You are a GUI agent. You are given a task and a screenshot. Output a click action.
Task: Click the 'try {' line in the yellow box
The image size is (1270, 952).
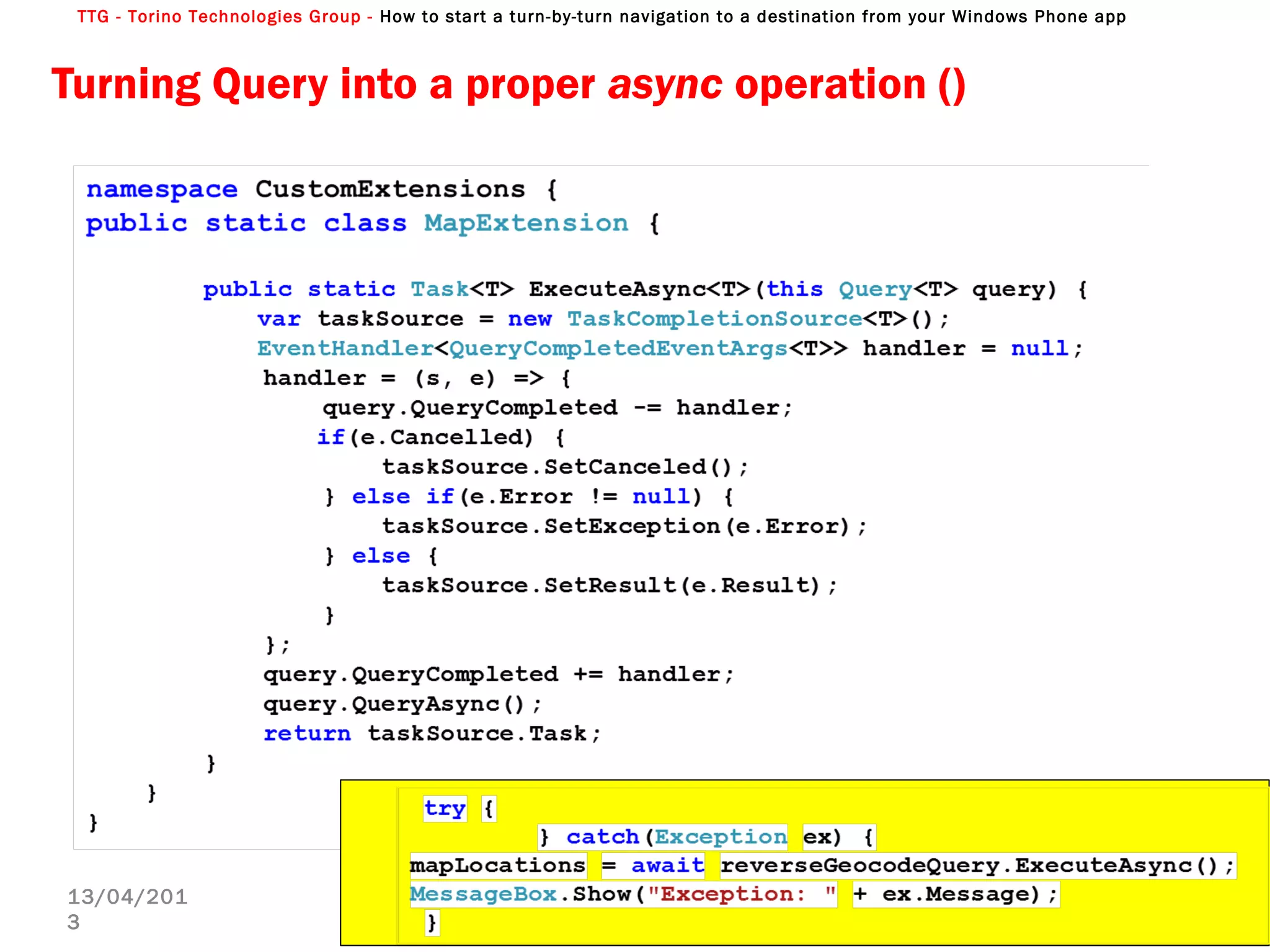coord(460,809)
